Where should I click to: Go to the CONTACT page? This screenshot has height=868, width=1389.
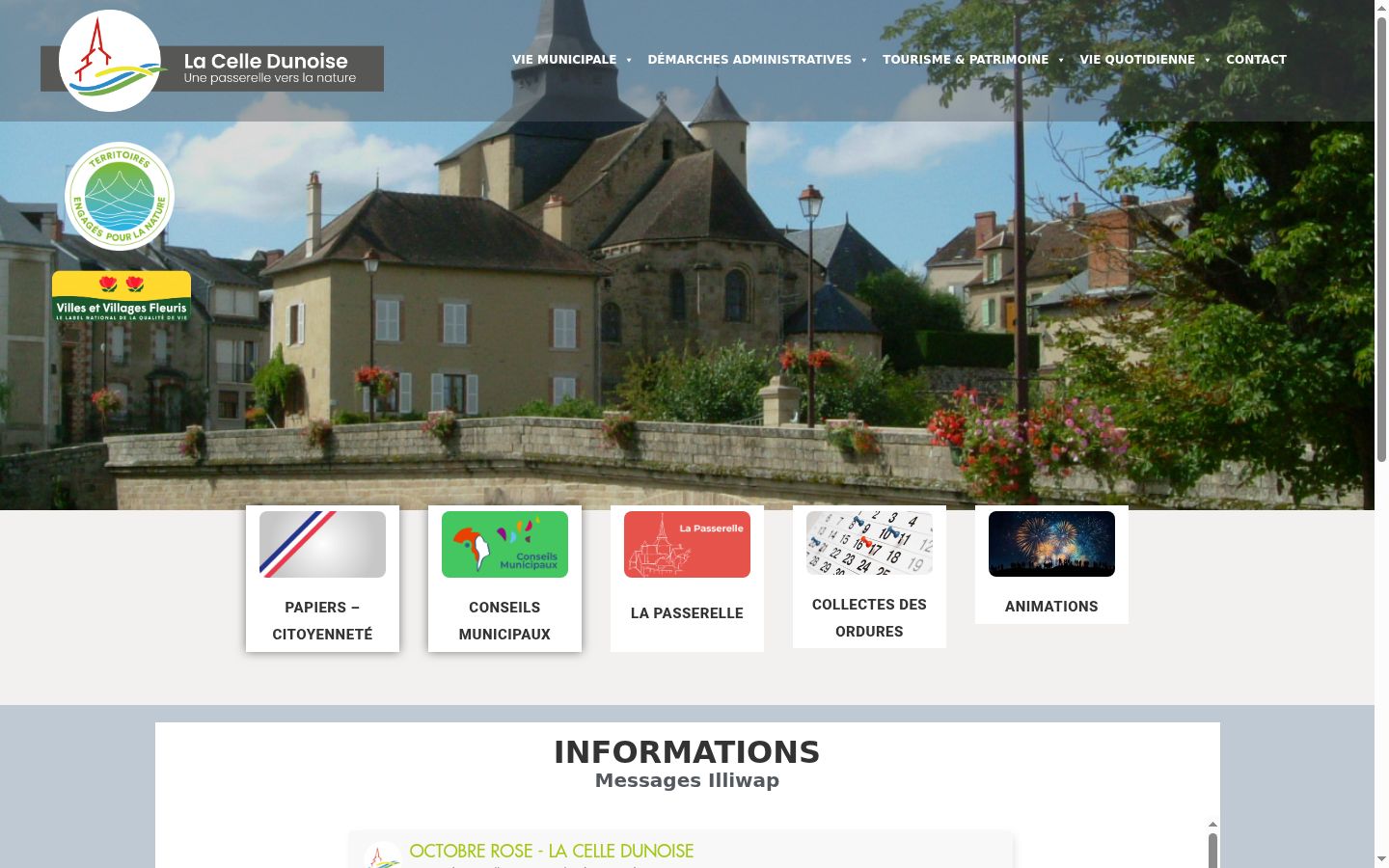coord(1256,60)
